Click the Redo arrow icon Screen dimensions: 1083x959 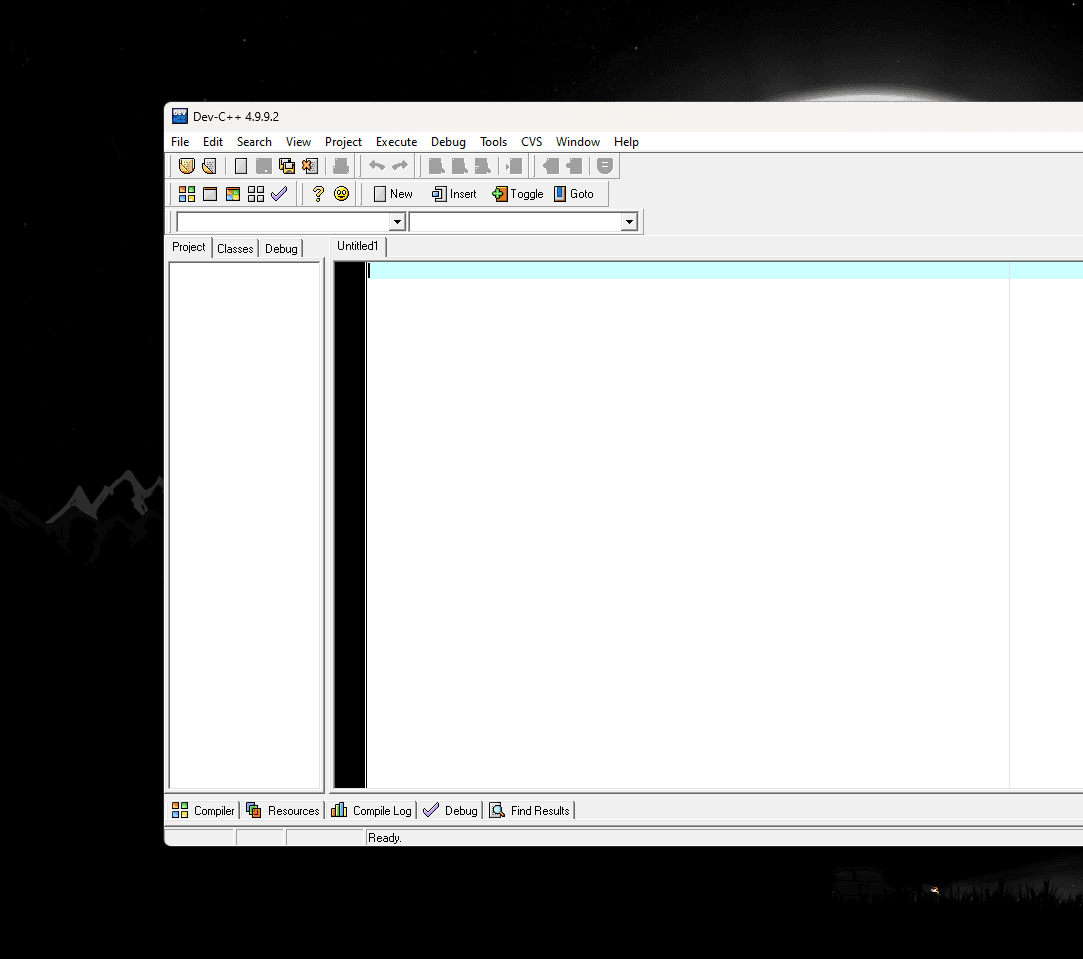[x=400, y=166]
